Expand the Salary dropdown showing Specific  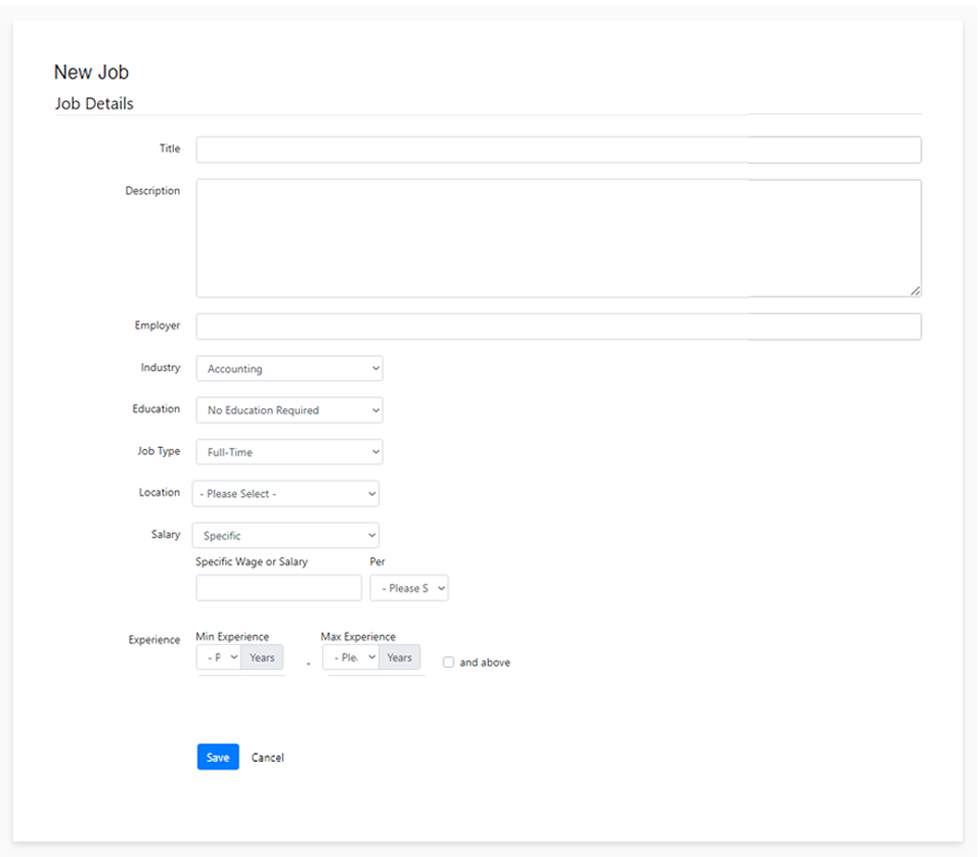coord(285,536)
